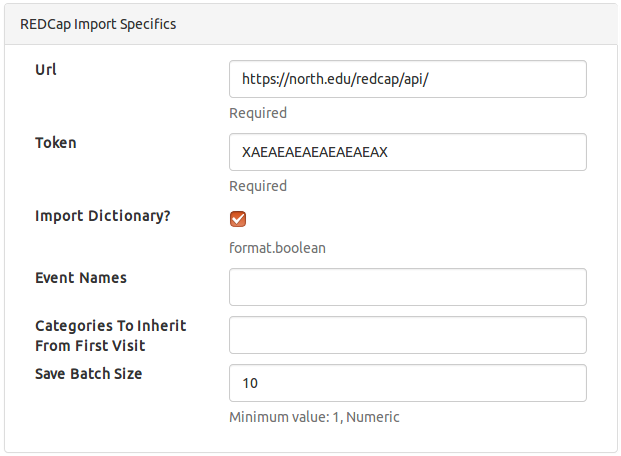Click the Event Names label
Screen dimensions: 621x456
coord(81,277)
